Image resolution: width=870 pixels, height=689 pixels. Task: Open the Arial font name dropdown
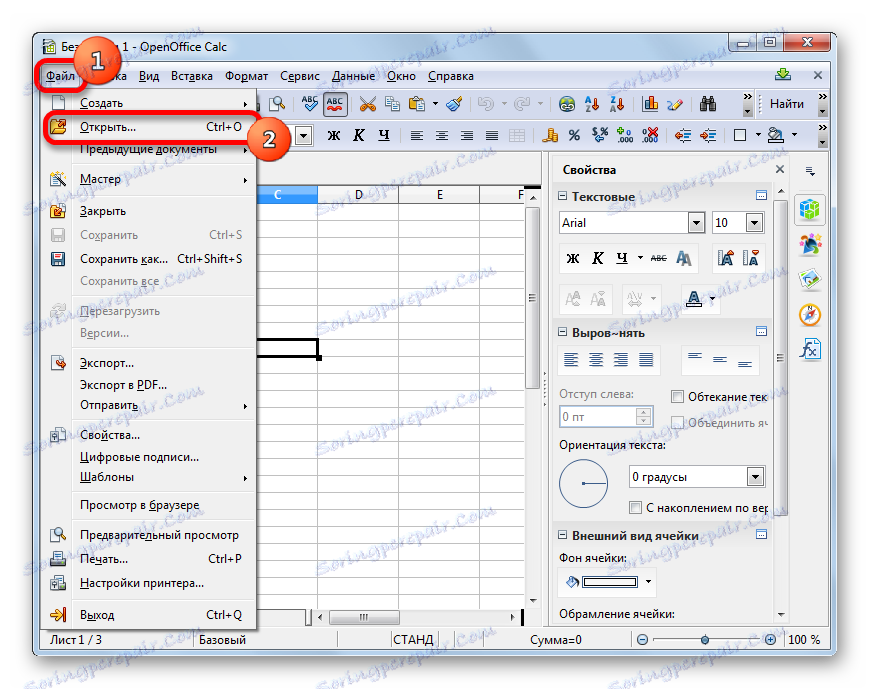click(696, 223)
